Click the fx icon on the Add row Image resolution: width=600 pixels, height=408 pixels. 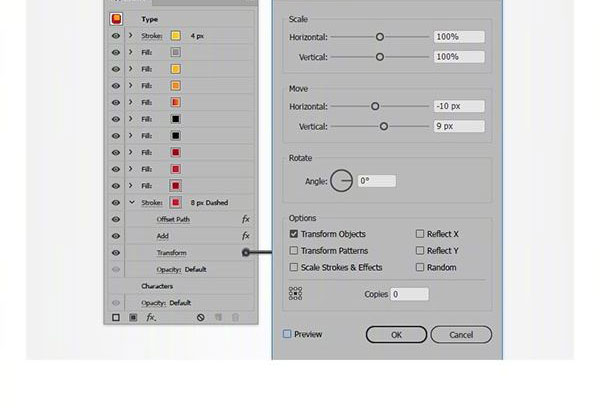[245, 236]
